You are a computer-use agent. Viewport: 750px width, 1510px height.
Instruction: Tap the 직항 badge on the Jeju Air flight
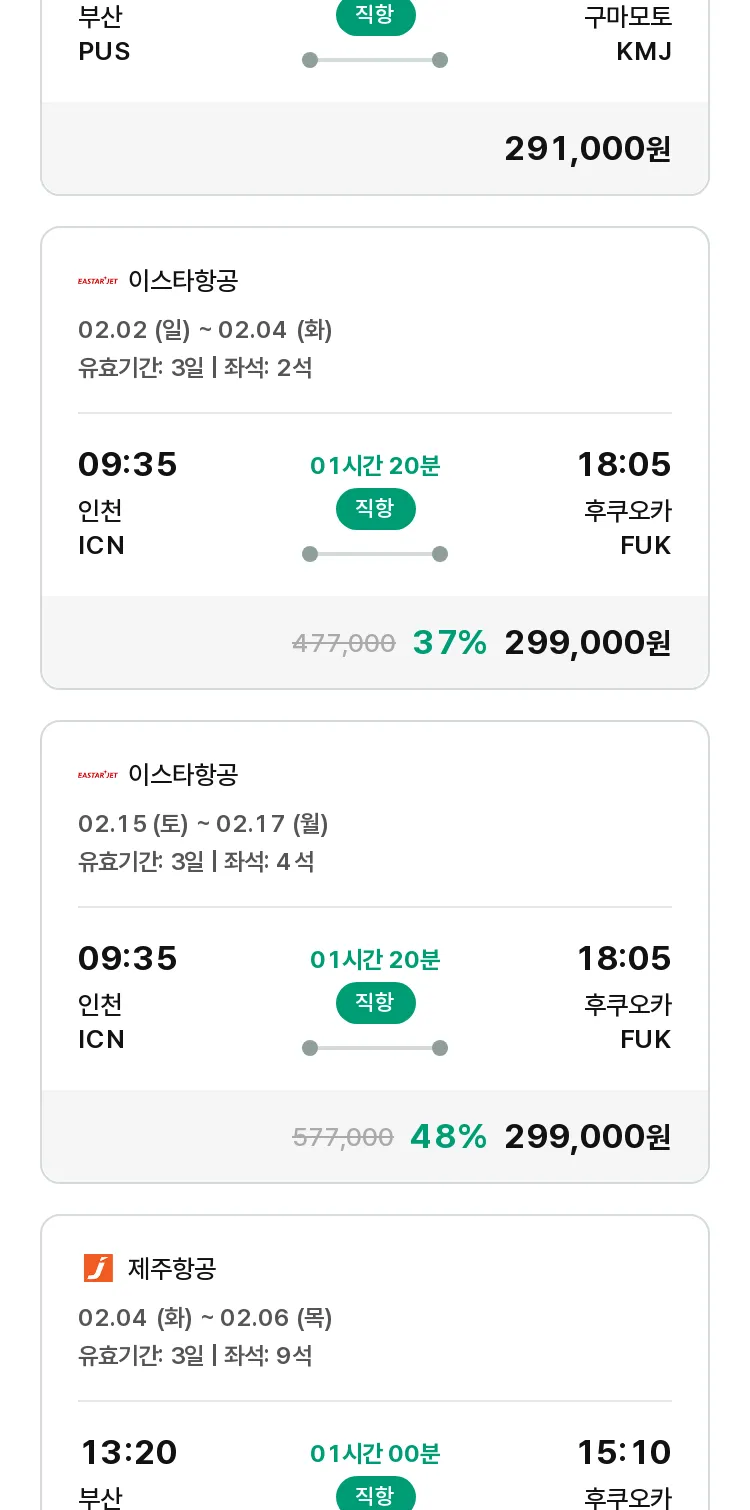click(375, 1495)
